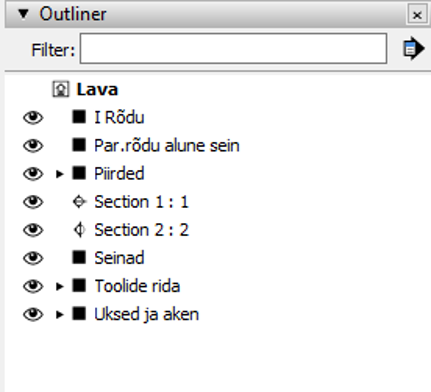
Task: Click the group icon beside I Rõdu
Action: coord(79,117)
